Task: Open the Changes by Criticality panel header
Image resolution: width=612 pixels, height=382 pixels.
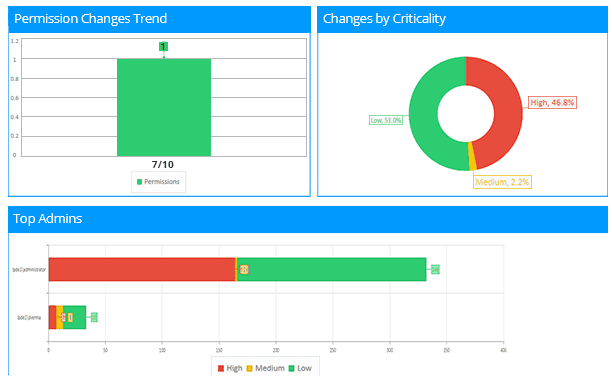Action: (463, 19)
